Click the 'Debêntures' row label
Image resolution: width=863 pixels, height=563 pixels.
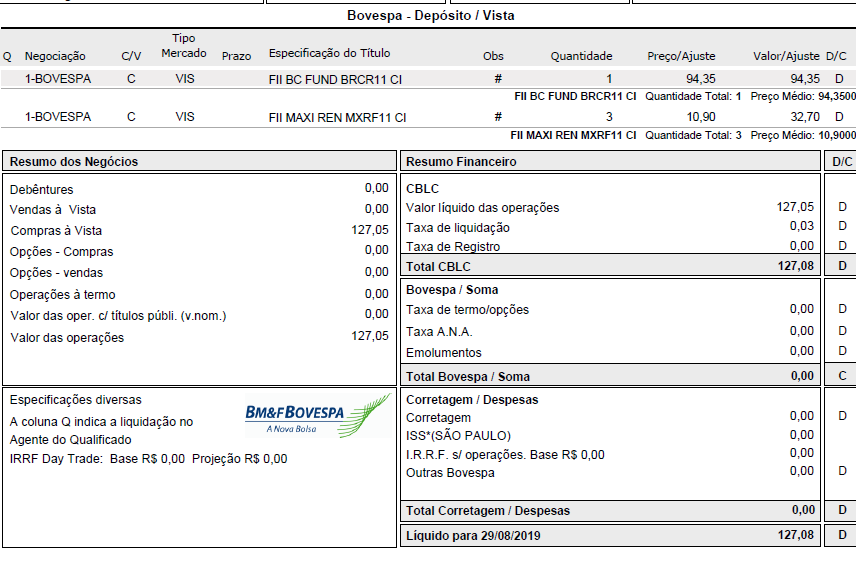click(41, 190)
